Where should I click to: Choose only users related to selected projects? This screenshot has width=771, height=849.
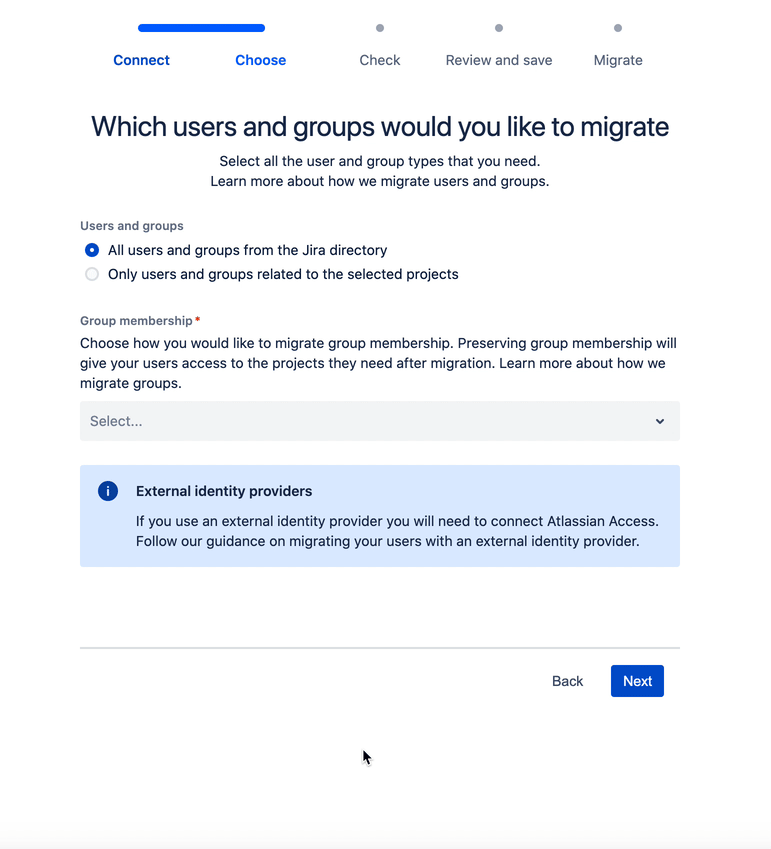click(92, 274)
